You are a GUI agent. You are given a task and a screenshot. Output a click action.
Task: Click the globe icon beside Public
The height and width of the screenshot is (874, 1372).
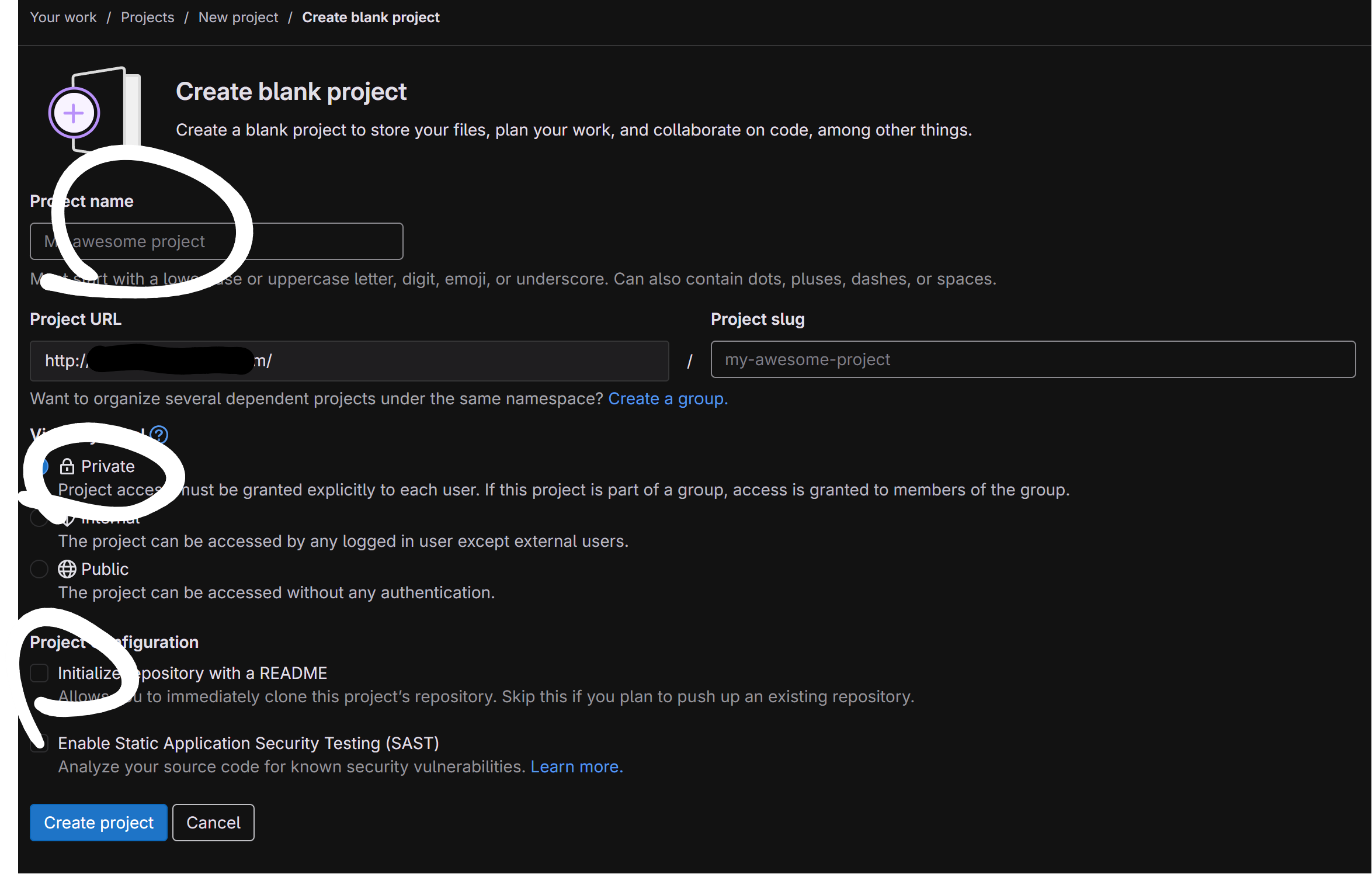pyautogui.click(x=67, y=569)
